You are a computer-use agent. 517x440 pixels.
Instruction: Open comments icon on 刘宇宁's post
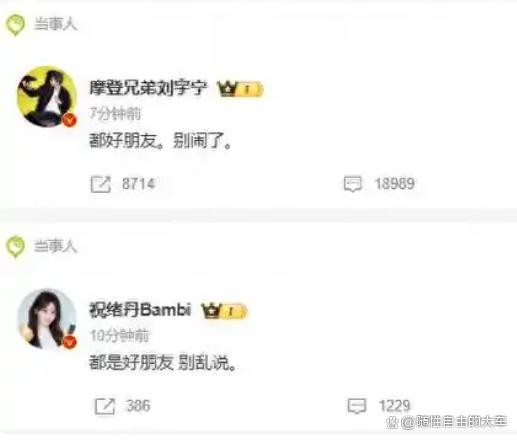coord(353,184)
